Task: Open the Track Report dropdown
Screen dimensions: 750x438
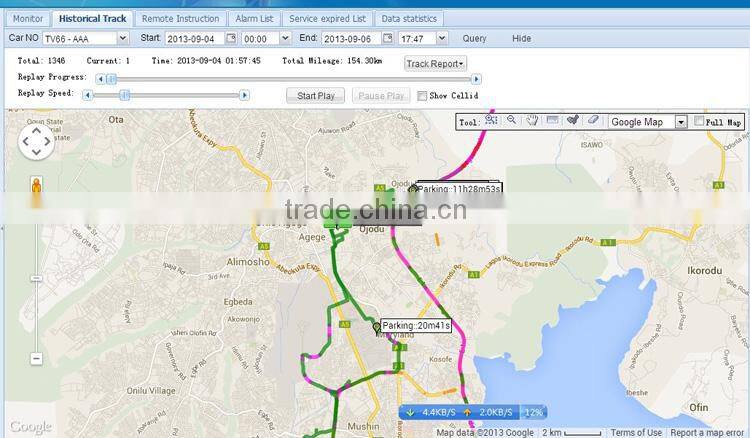Action: [x=435, y=64]
